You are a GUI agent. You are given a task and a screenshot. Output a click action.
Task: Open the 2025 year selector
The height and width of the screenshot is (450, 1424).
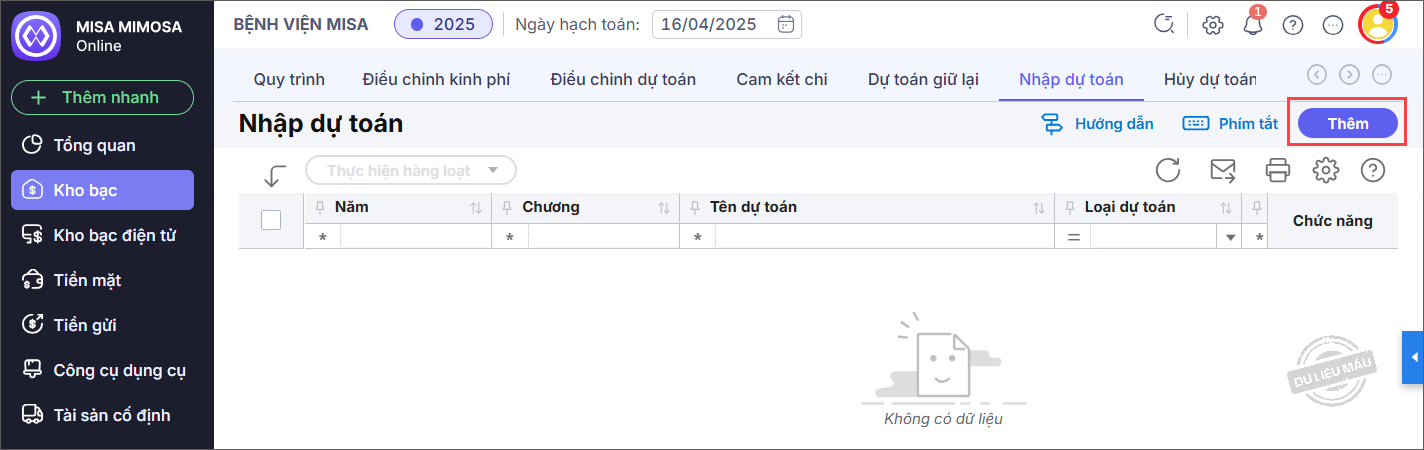[443, 24]
